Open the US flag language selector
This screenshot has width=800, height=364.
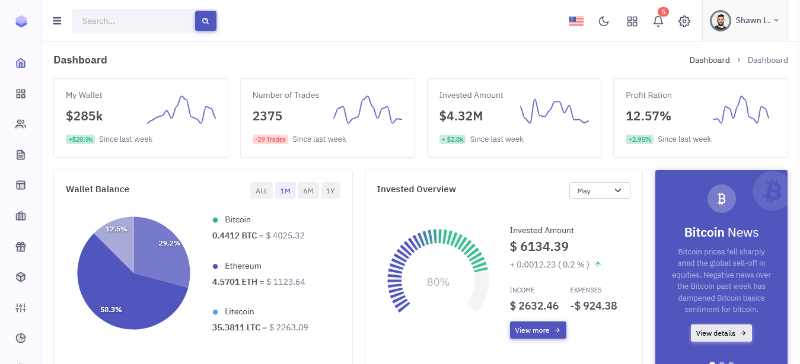click(576, 21)
